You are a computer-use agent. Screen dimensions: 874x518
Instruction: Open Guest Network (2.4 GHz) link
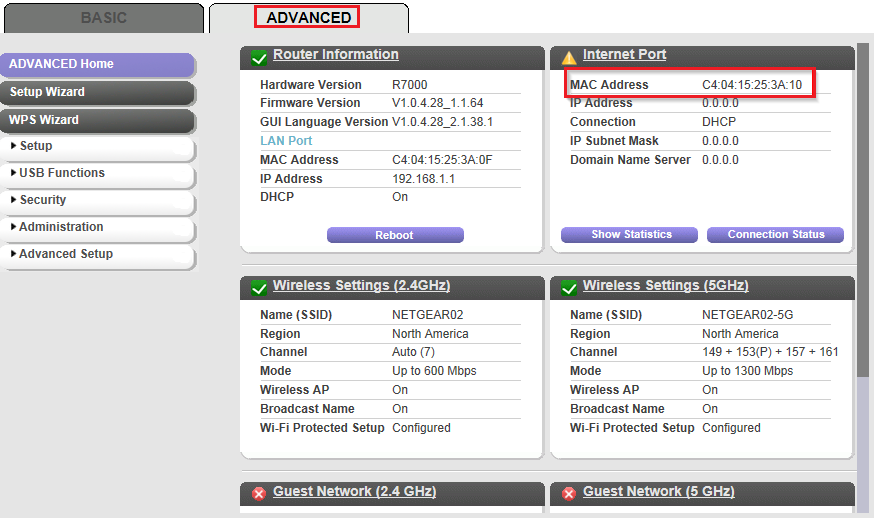click(x=355, y=491)
